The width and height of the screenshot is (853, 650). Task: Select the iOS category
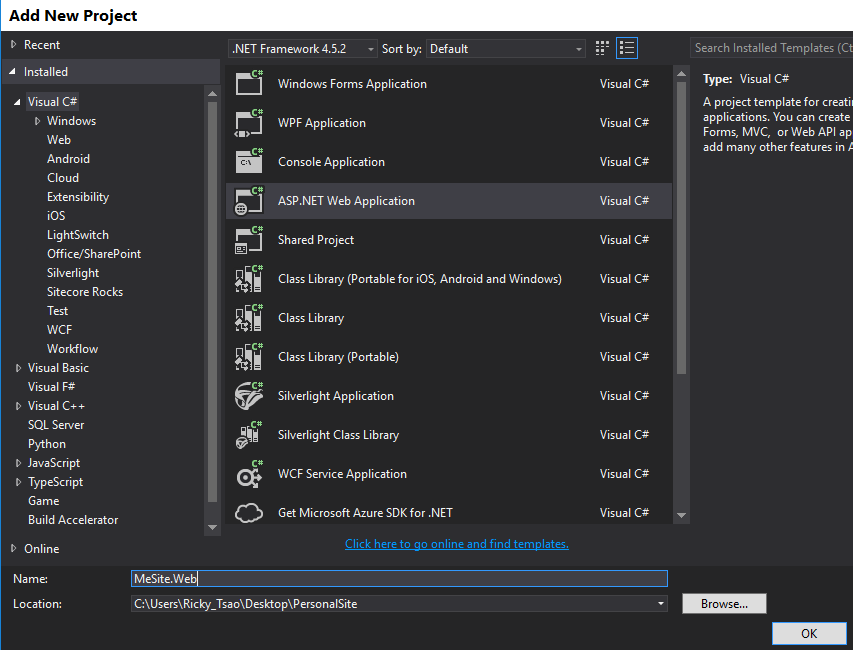point(55,216)
